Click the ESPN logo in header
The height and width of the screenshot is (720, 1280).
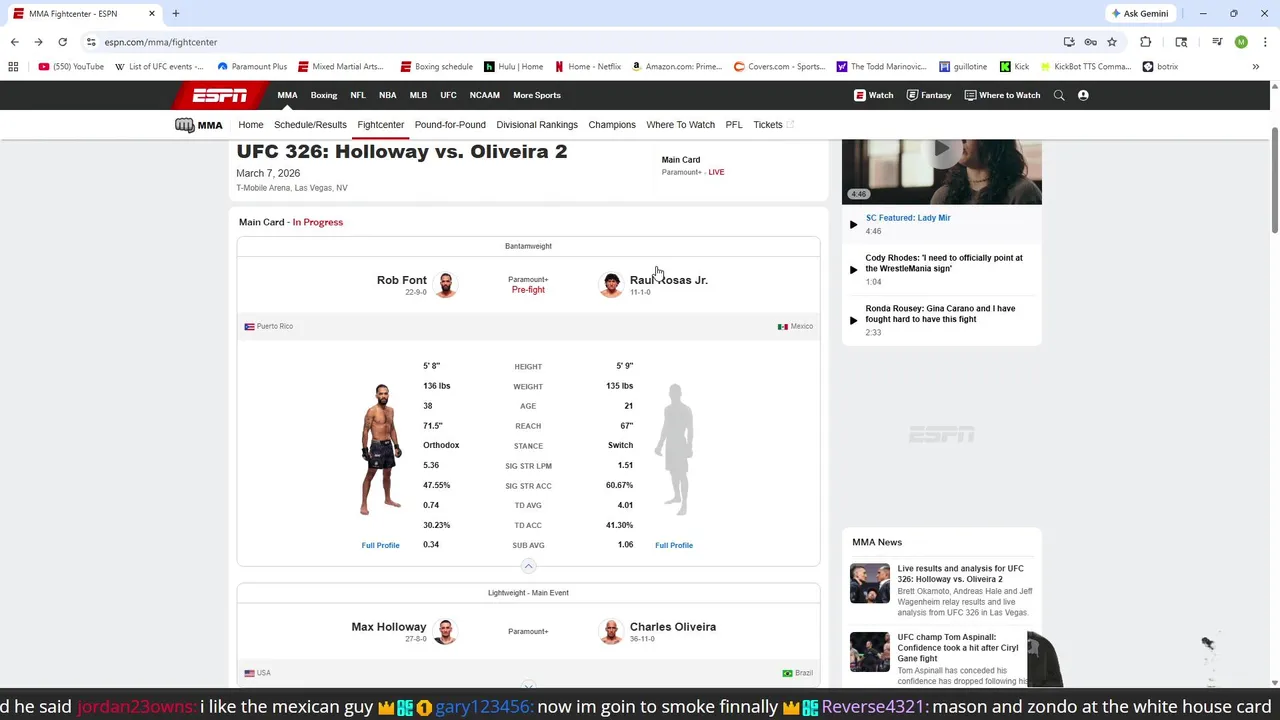(x=220, y=95)
